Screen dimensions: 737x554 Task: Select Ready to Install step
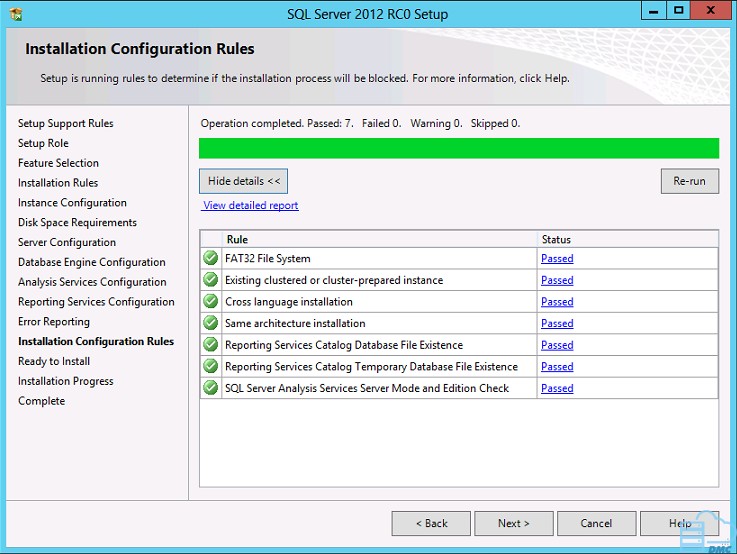coord(54,361)
